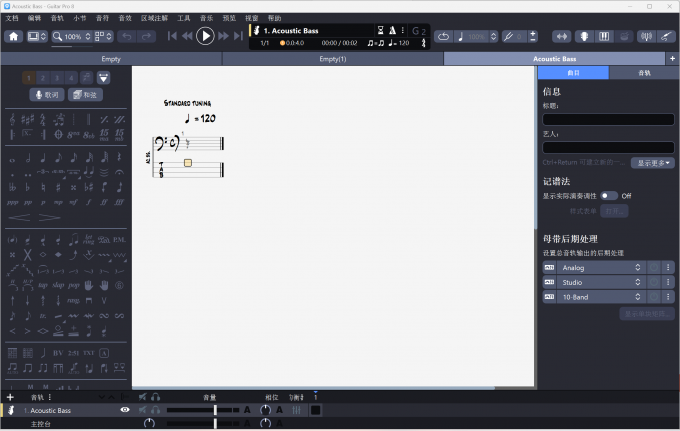Toggle show actual concert pitch switch

pos(608,196)
